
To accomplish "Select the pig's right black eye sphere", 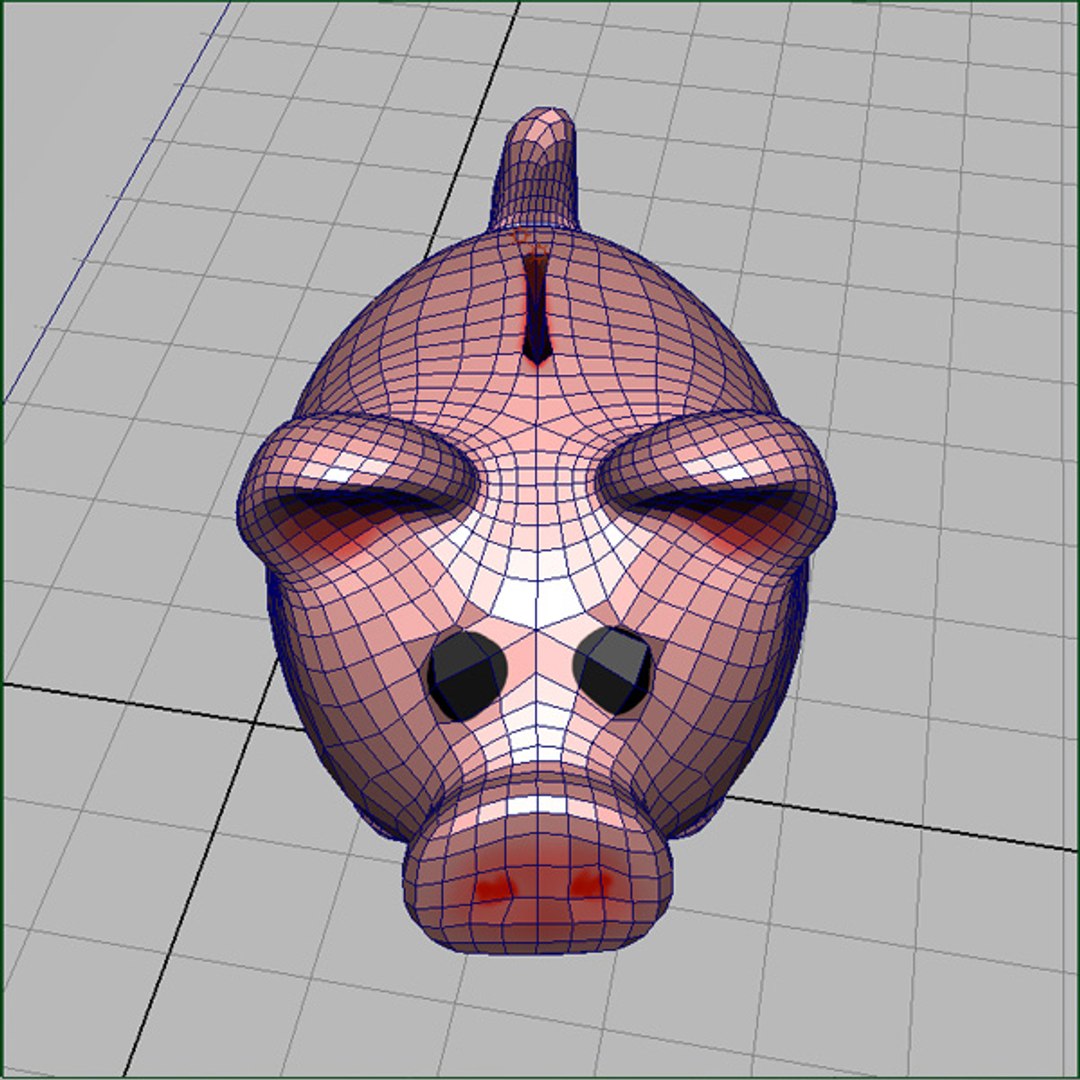I will click(x=612, y=669).
